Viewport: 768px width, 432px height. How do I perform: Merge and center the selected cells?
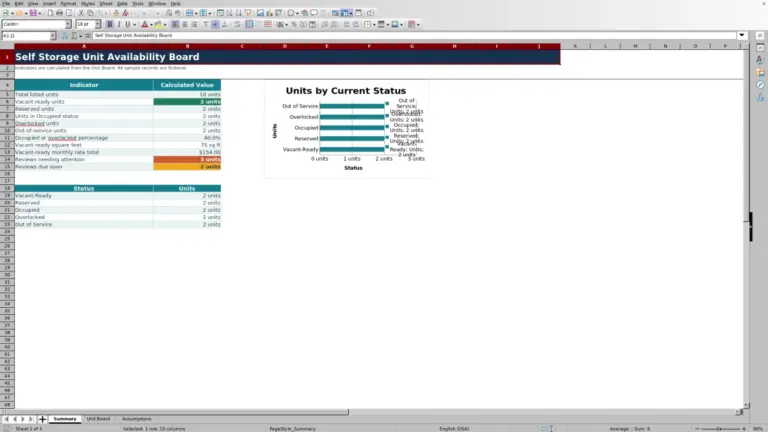pyautogui.click(x=249, y=24)
